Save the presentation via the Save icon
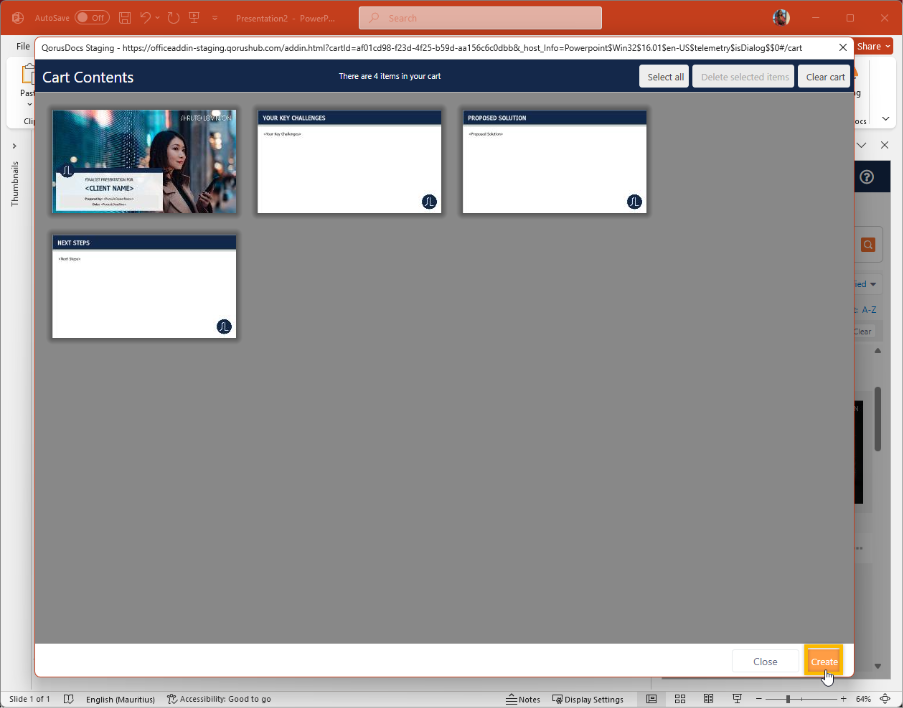Viewport: 903px width, 708px height. point(124,17)
